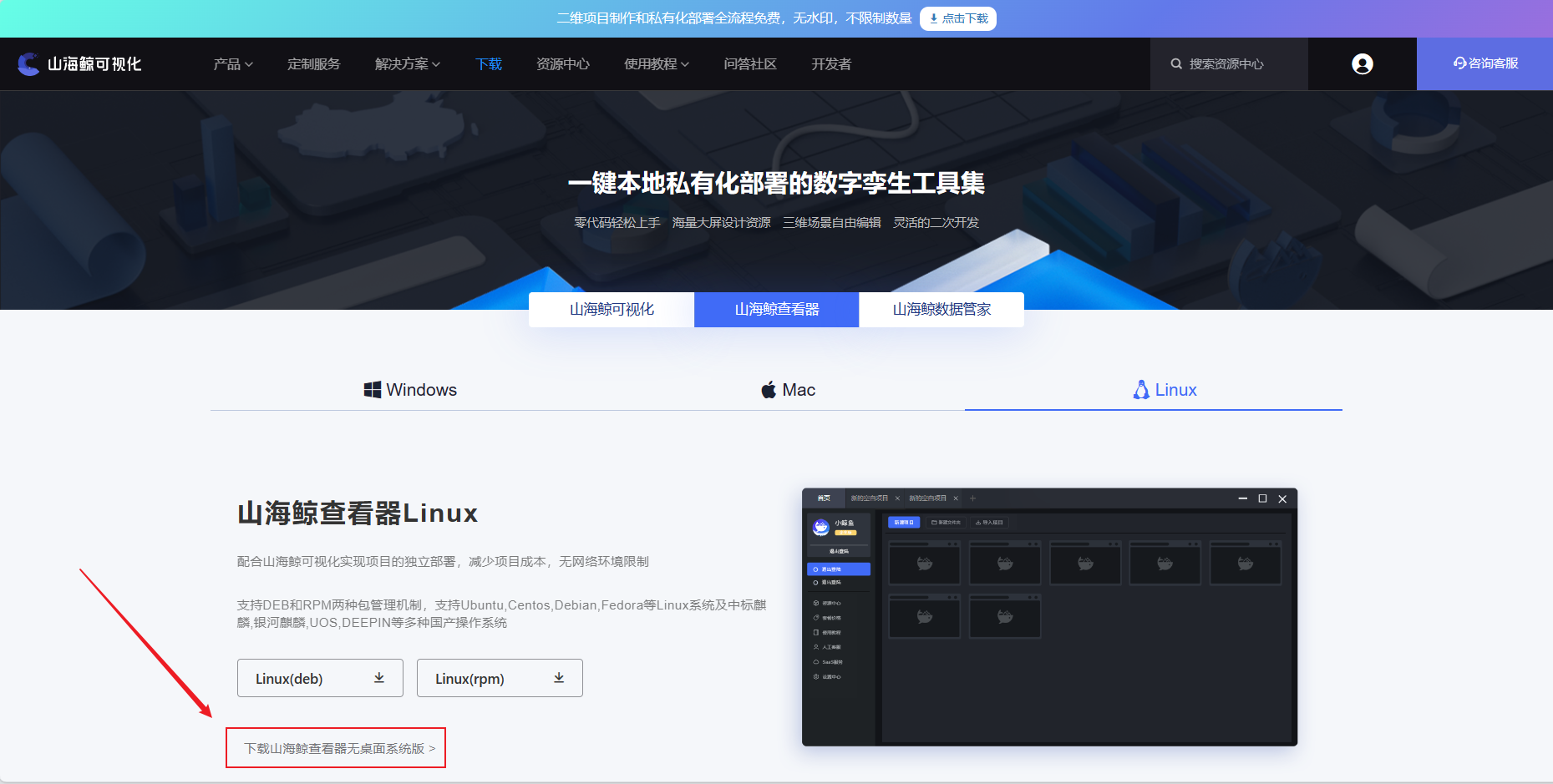This screenshot has width=1553, height=784.
Task: Go to the 下载 navigation item
Action: coord(489,64)
